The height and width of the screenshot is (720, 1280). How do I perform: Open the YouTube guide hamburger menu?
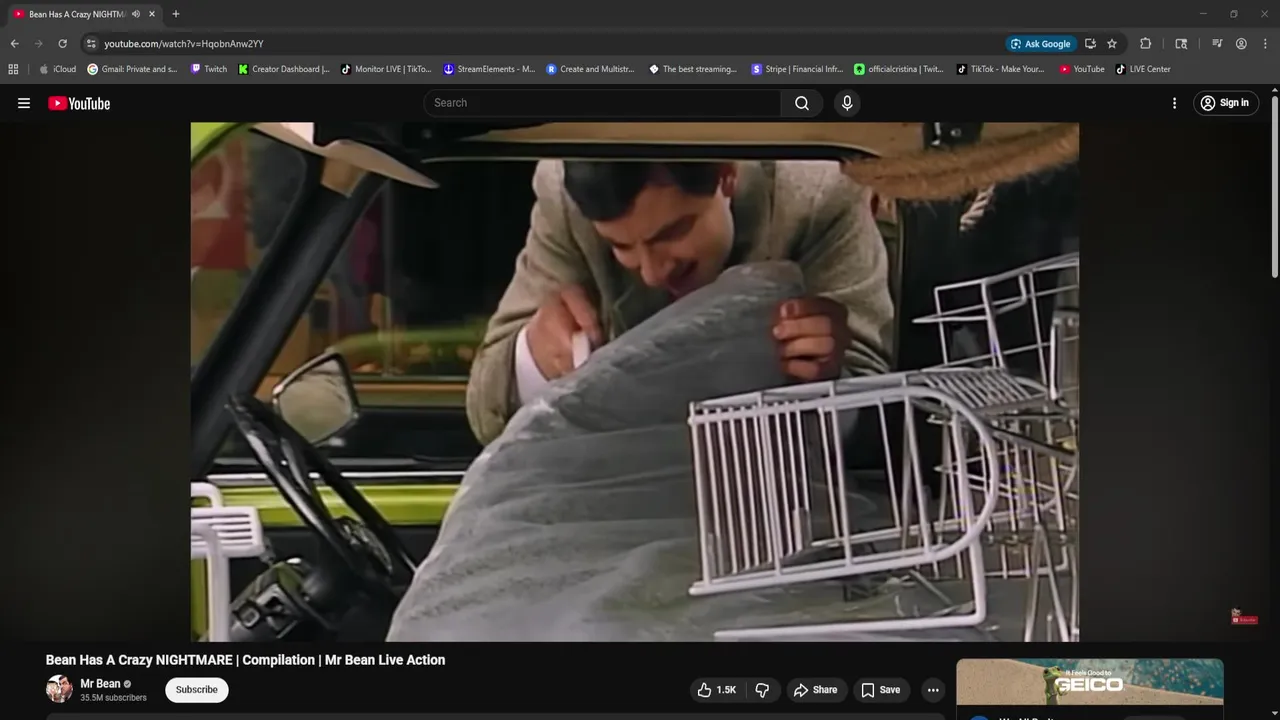point(24,103)
